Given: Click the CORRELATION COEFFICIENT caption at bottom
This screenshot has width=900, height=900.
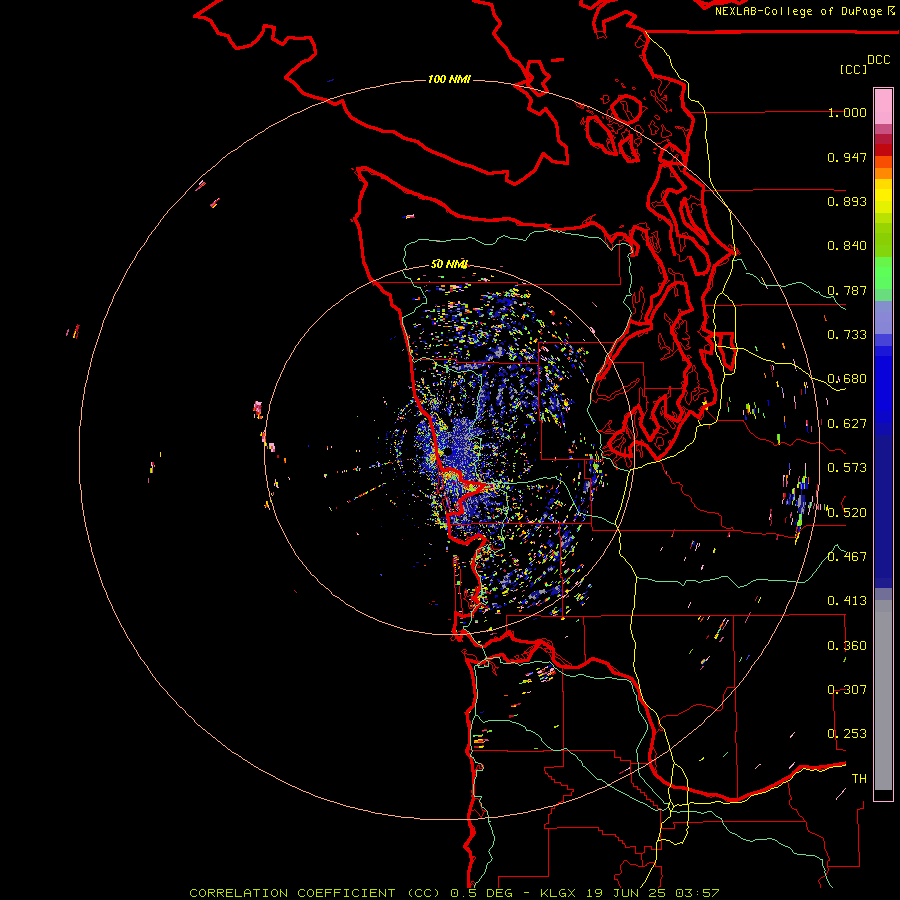Looking at the screenshot, I should pyautogui.click(x=454, y=893).
